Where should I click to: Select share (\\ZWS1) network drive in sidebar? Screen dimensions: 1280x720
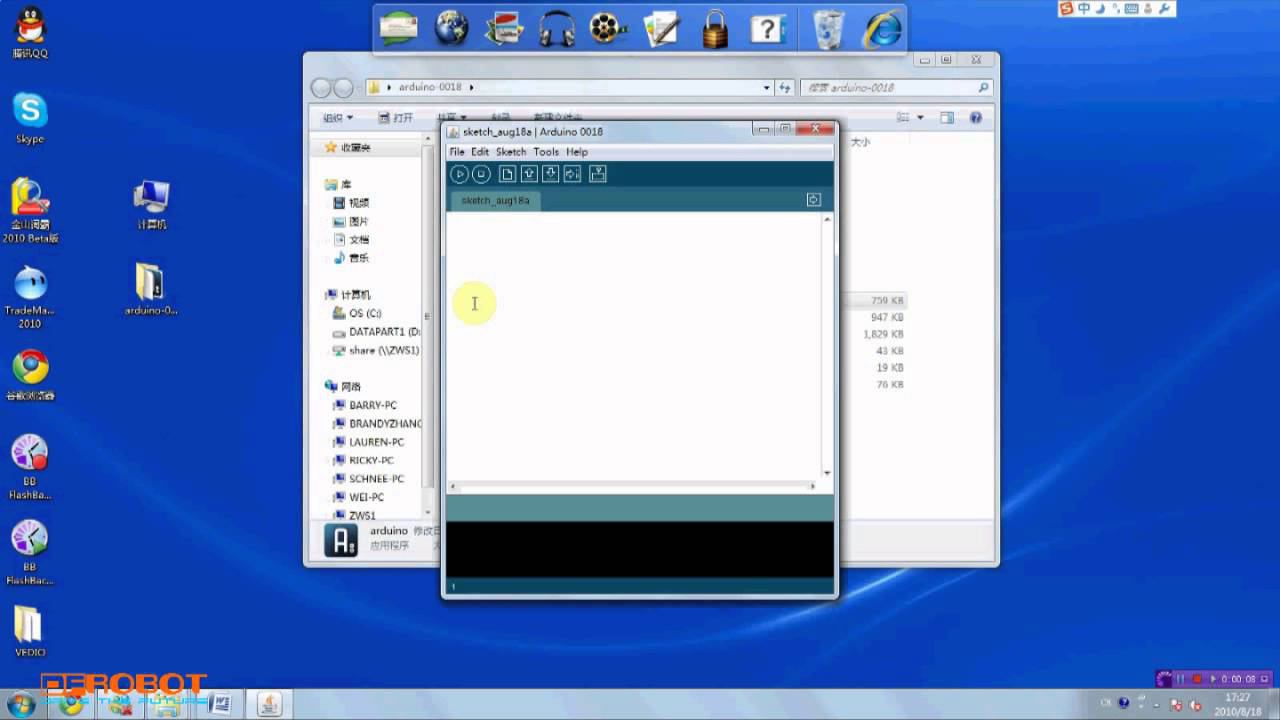click(x=376, y=350)
